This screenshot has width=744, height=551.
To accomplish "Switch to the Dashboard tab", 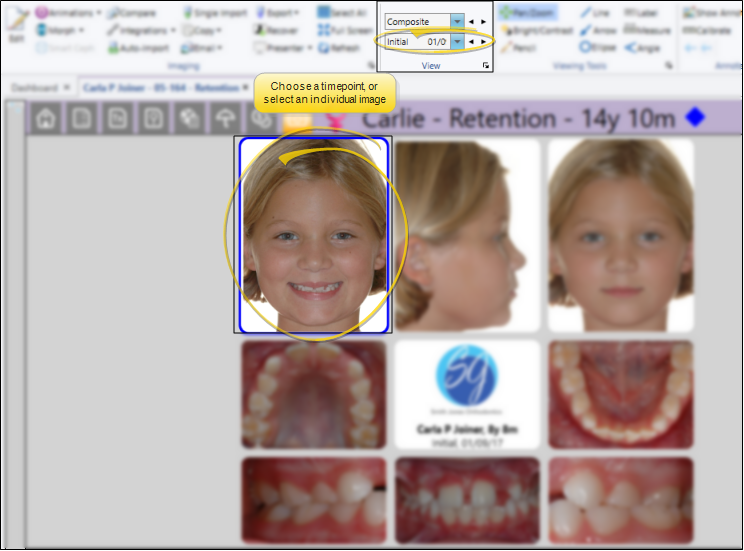I will tap(34, 87).
